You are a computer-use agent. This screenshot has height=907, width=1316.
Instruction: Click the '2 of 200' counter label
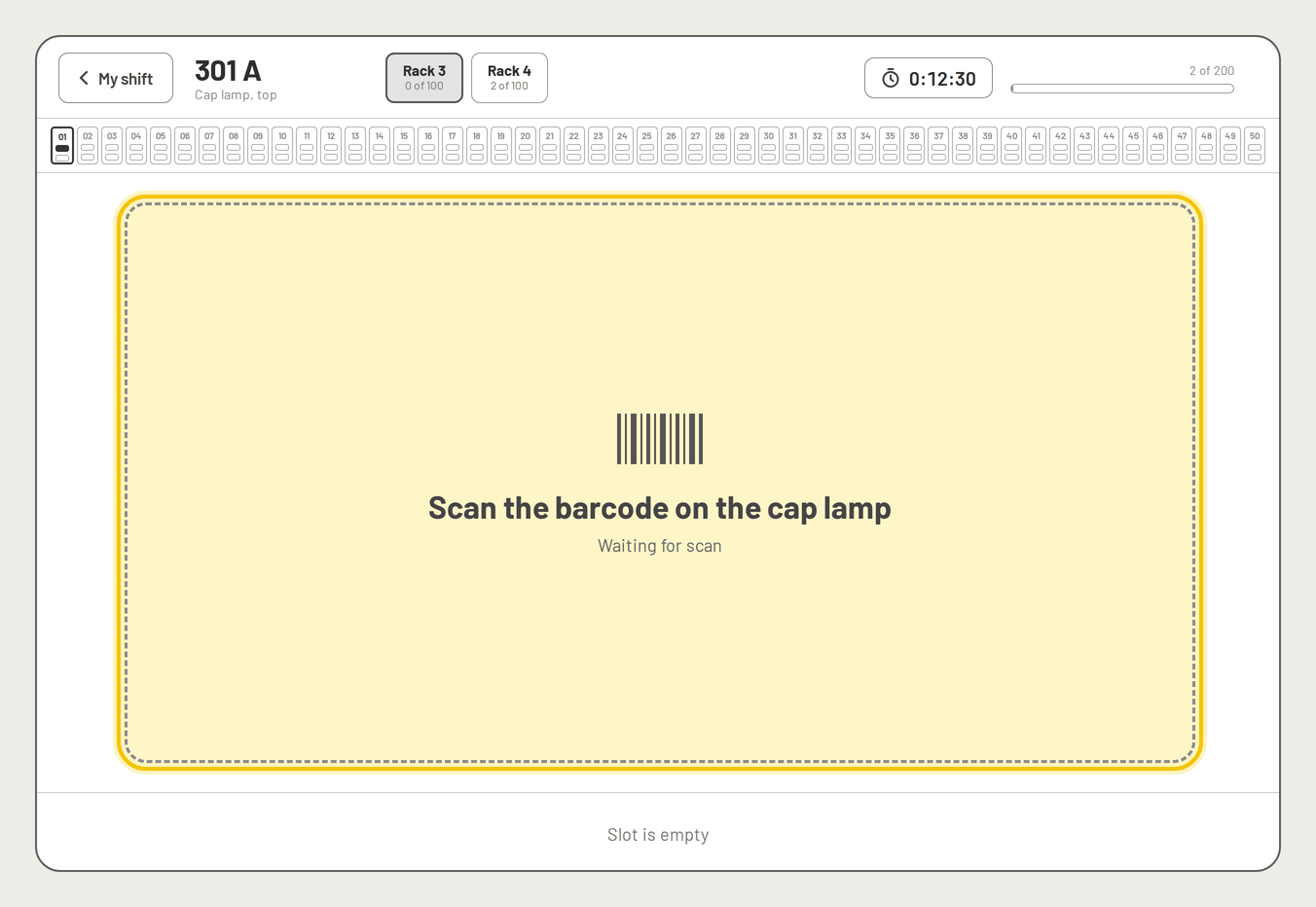pos(1212,71)
